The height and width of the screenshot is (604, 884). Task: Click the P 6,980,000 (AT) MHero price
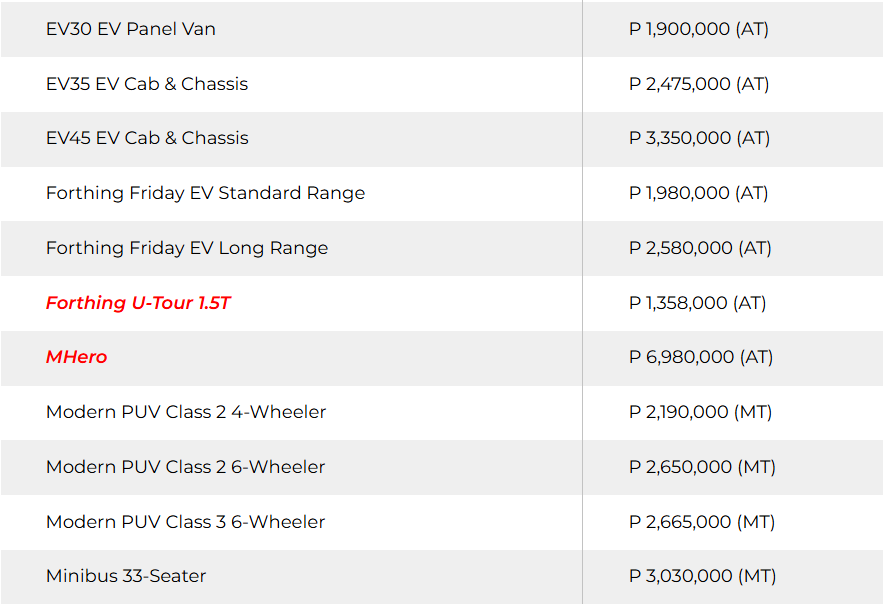point(701,357)
